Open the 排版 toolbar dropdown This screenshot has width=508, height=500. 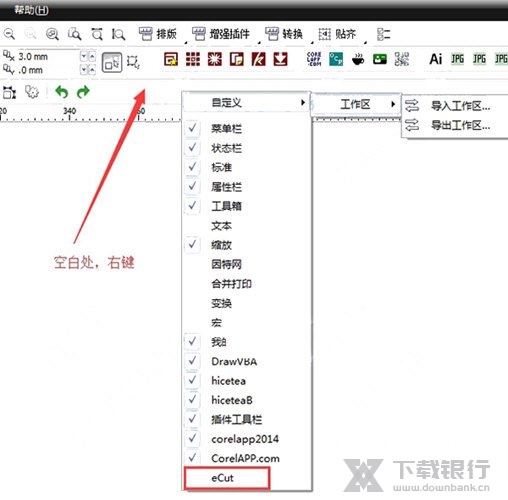click(x=158, y=34)
